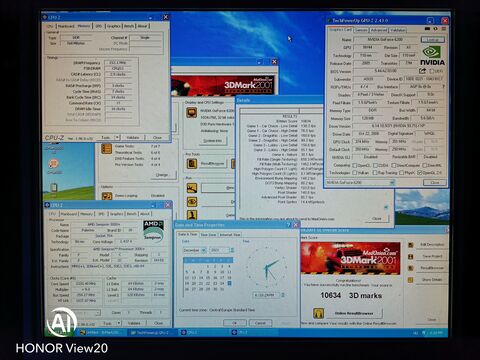Click the Online ResultBrowser button
Viewport: 480px width, 360px height.
click(x=353, y=313)
